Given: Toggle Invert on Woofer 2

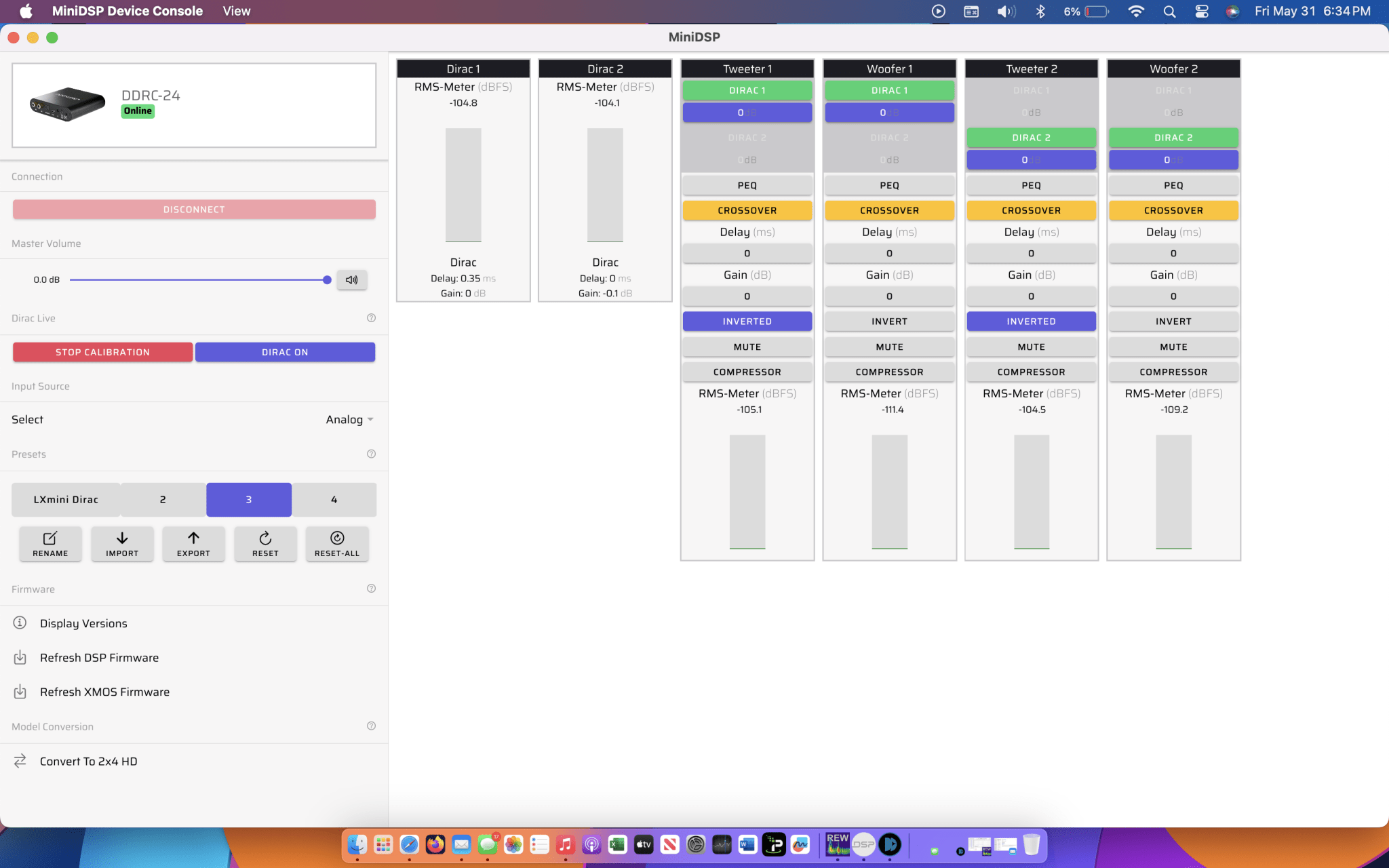Looking at the screenshot, I should pos(1173,321).
